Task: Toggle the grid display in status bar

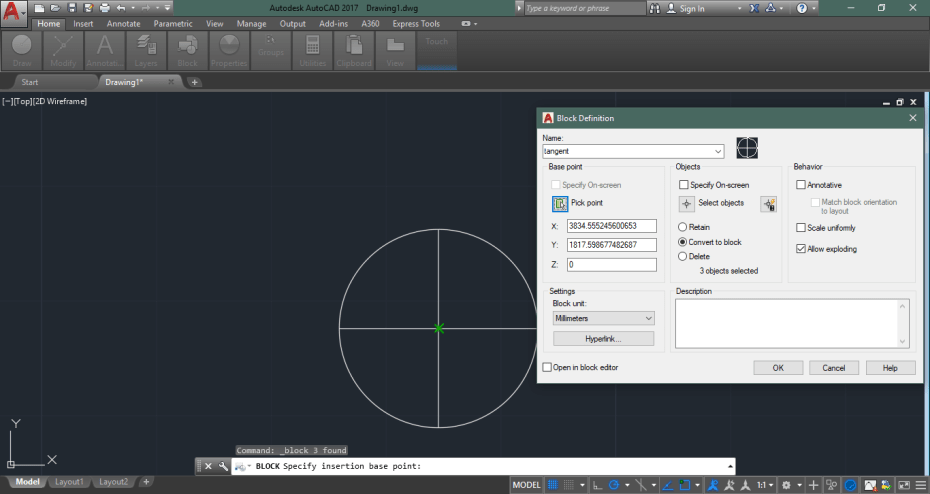Action: (552, 485)
